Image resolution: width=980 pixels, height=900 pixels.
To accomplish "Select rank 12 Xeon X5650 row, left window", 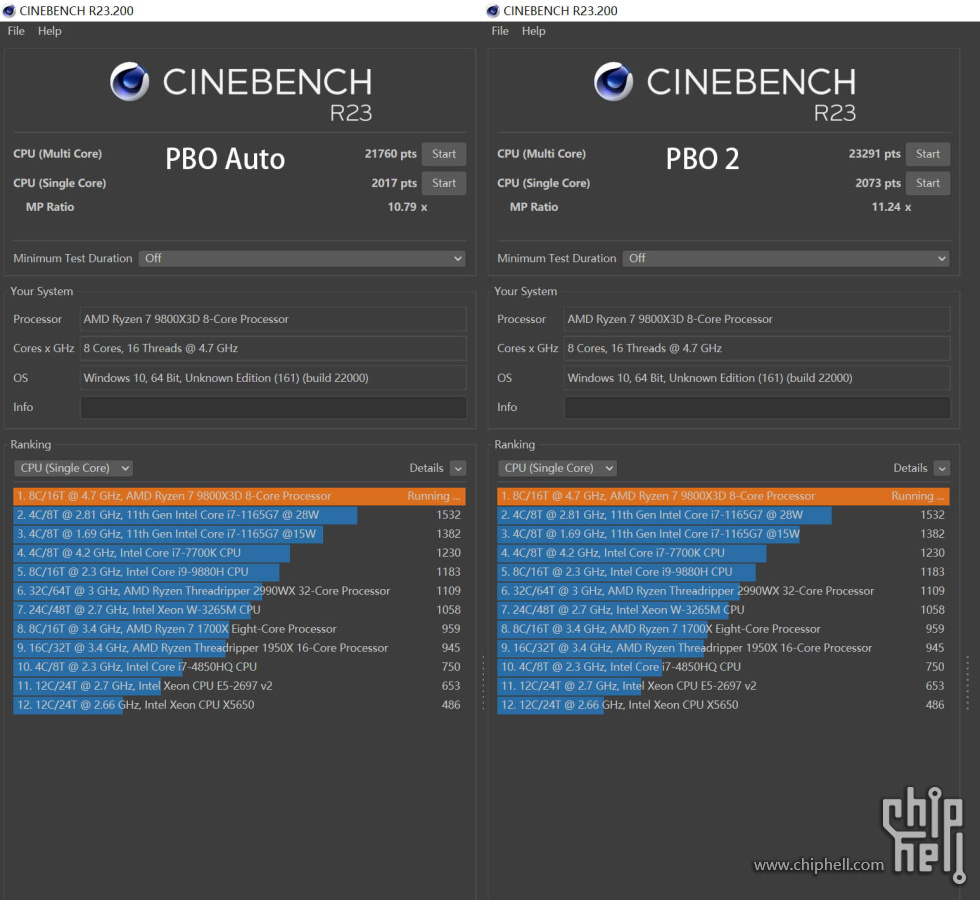I will pos(239,705).
